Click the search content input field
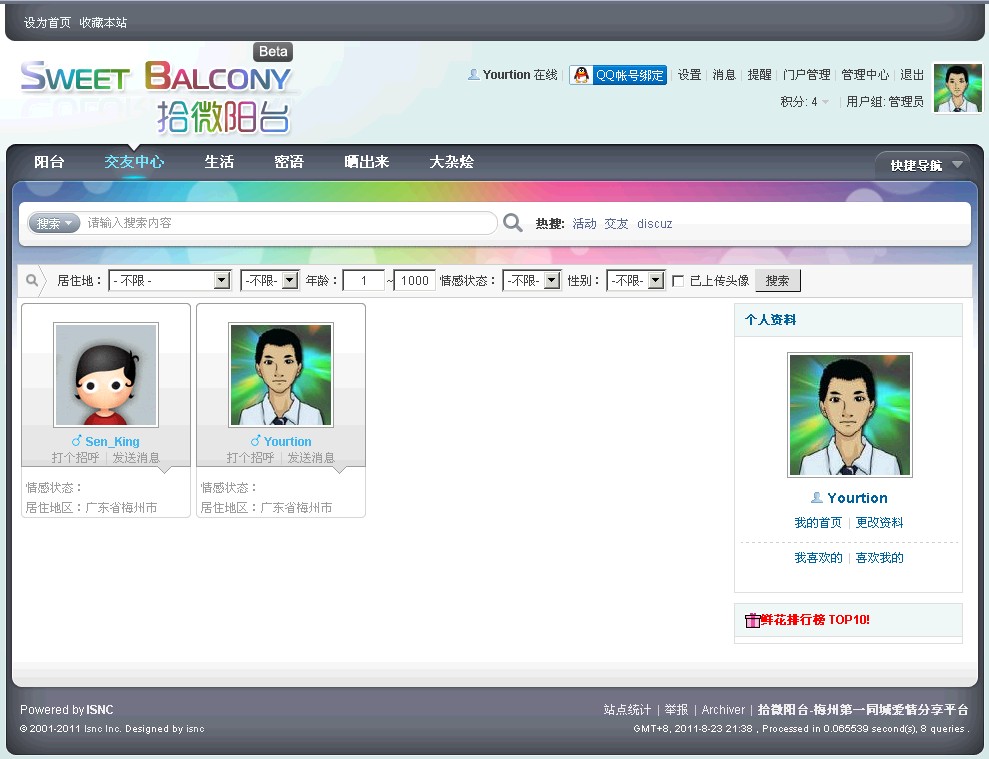 [x=290, y=223]
